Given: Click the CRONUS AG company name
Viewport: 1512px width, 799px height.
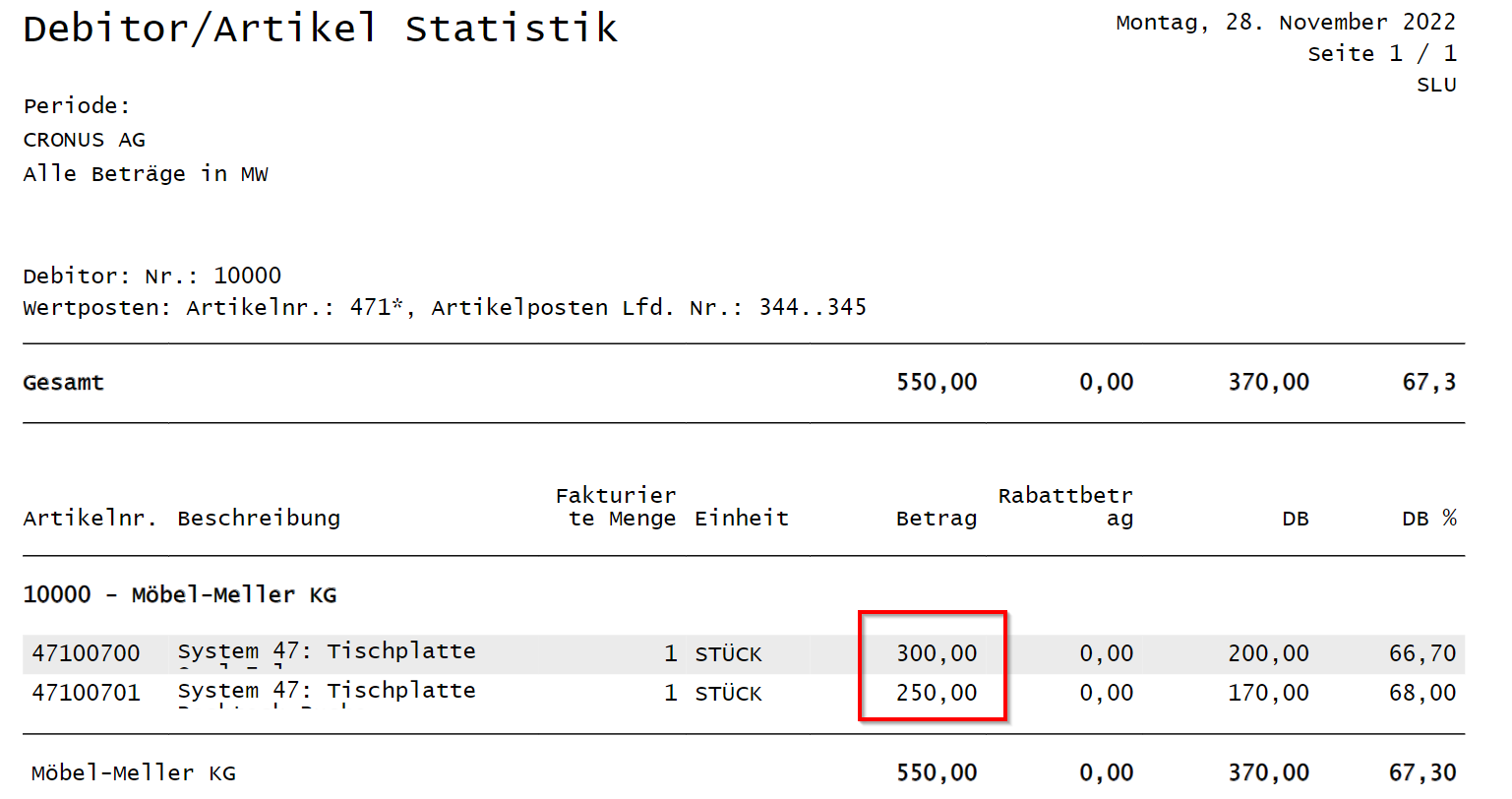Looking at the screenshot, I should [85, 140].
